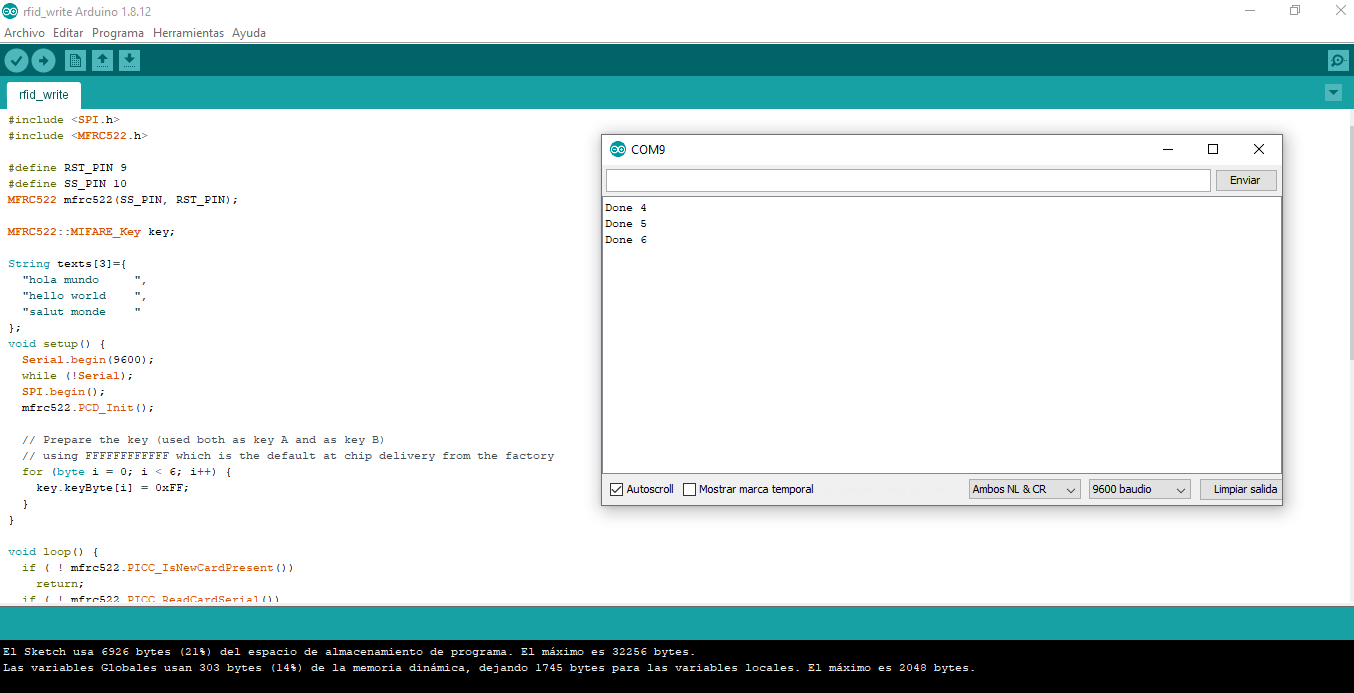Click the 'key.keyByte[i] = 0xFF;' line
Image resolution: width=1354 pixels, height=693 pixels.
[x=112, y=488]
